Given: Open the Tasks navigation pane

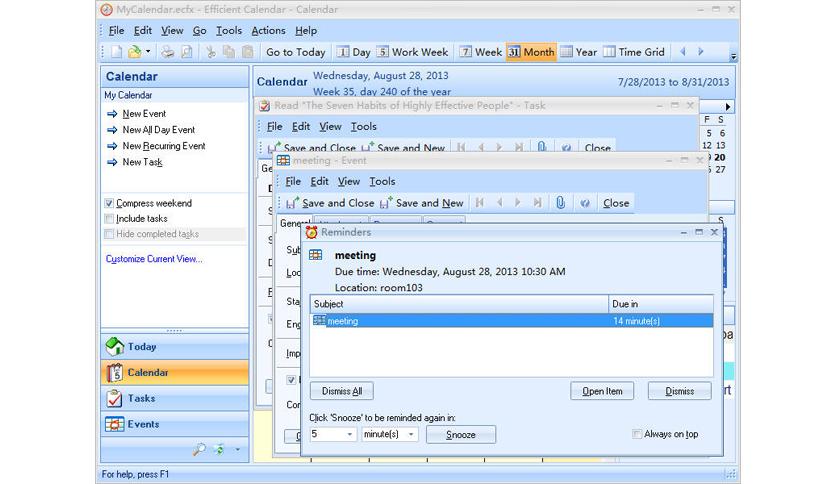Looking at the screenshot, I should [174, 398].
